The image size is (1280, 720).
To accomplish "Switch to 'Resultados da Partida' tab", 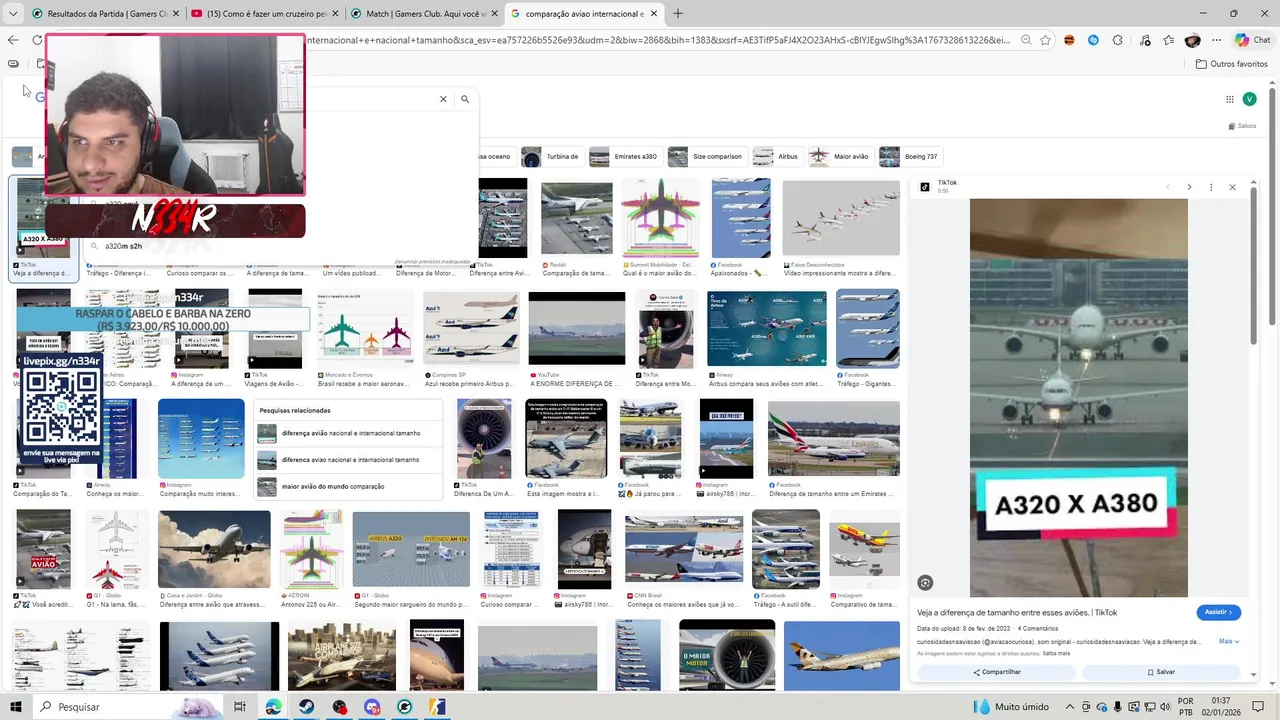I will point(104,13).
